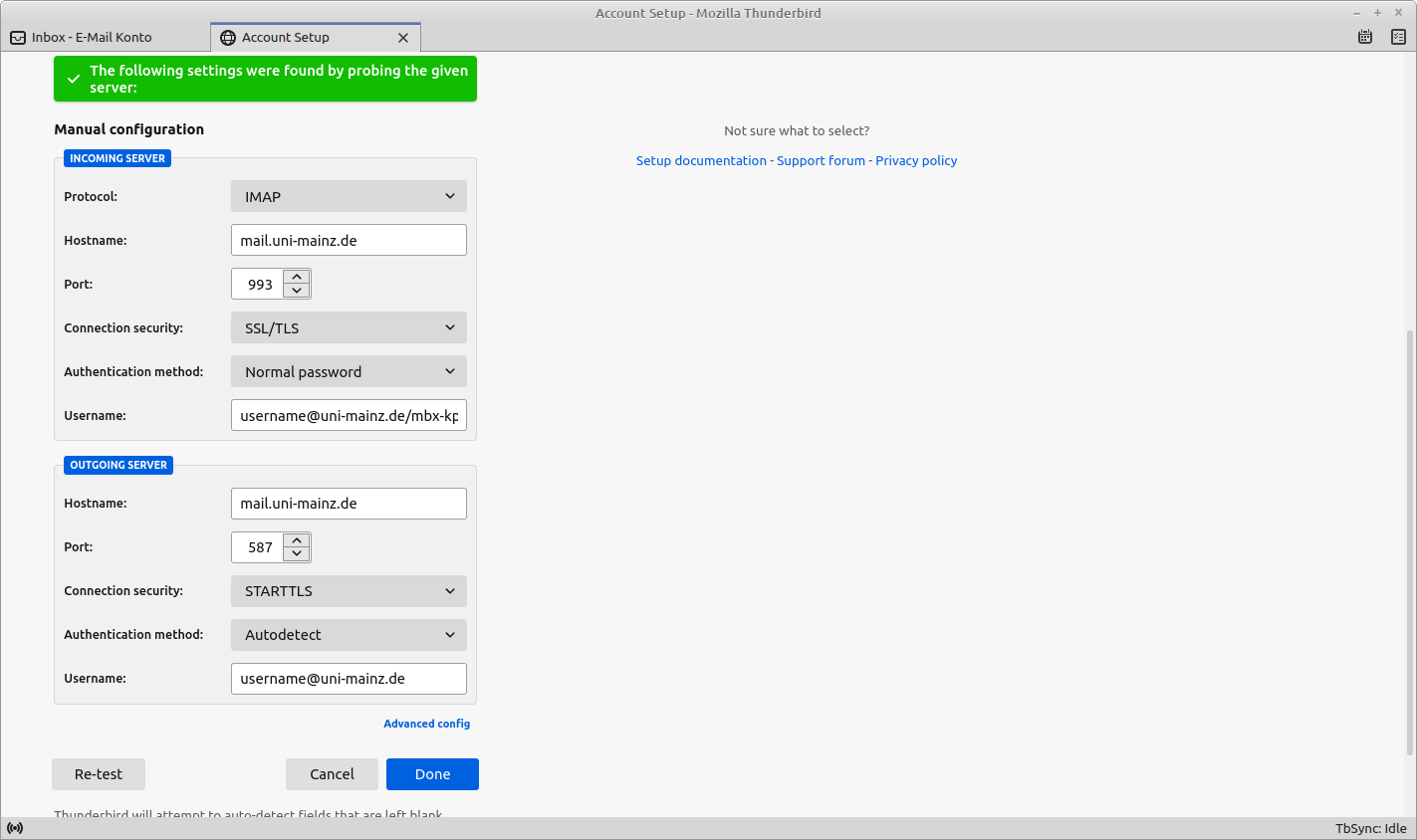This screenshot has width=1417, height=840.
Task: Decrease the outgoing port with down arrow
Action: [297, 554]
